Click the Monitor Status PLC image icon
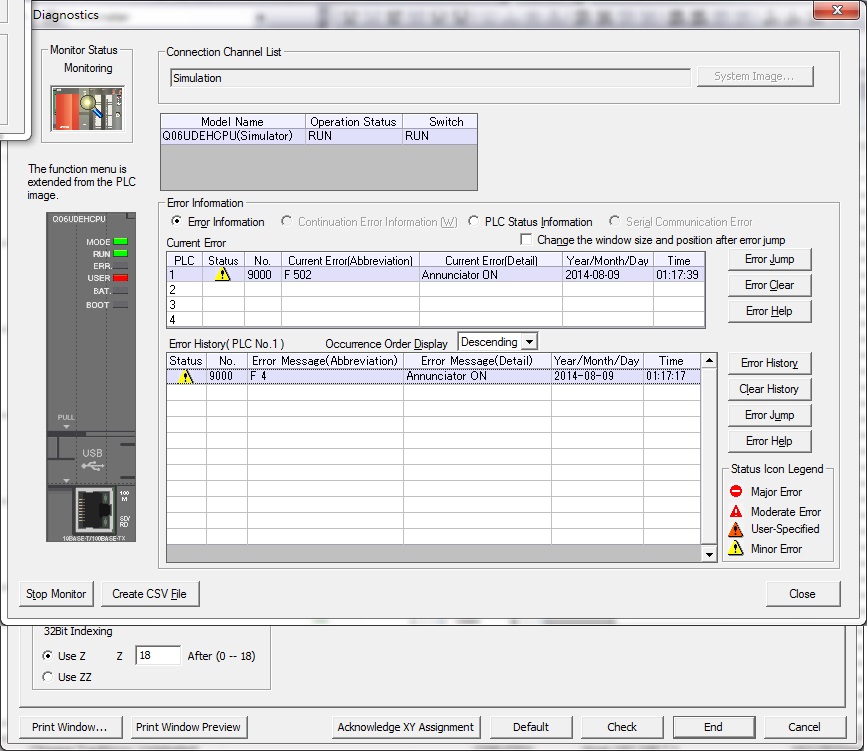Viewport: 867px width, 751px height. pos(88,107)
